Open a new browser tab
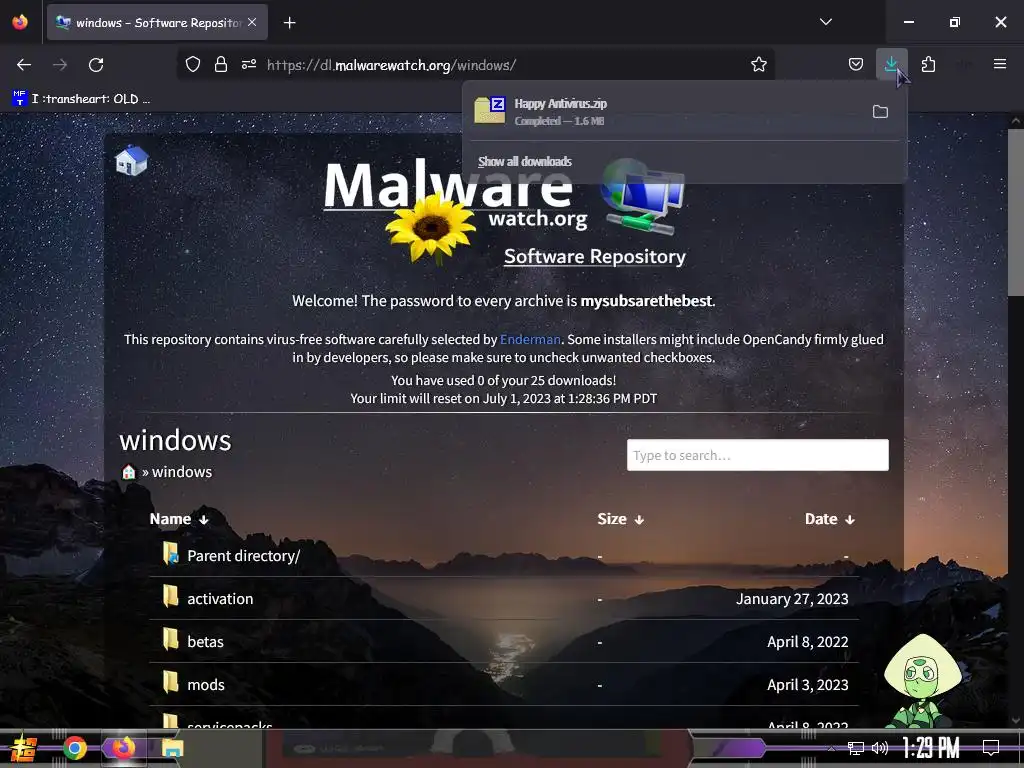Viewport: 1024px width, 768px height. (289, 23)
